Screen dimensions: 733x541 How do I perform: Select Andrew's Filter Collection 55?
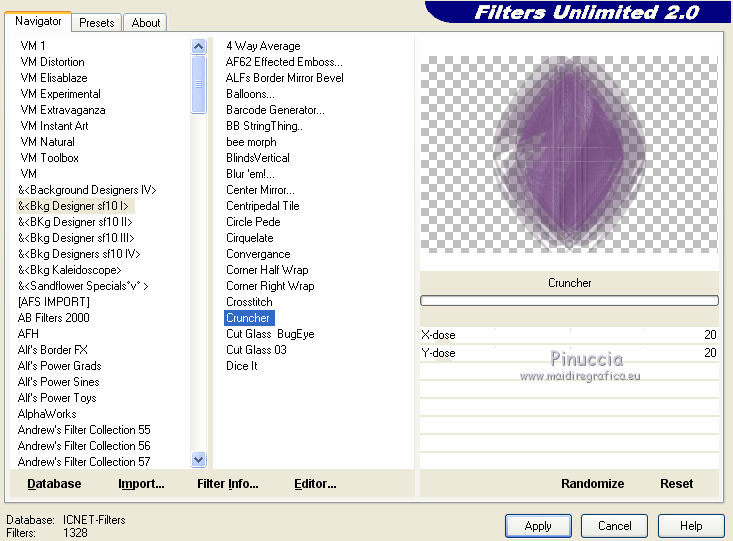point(84,430)
